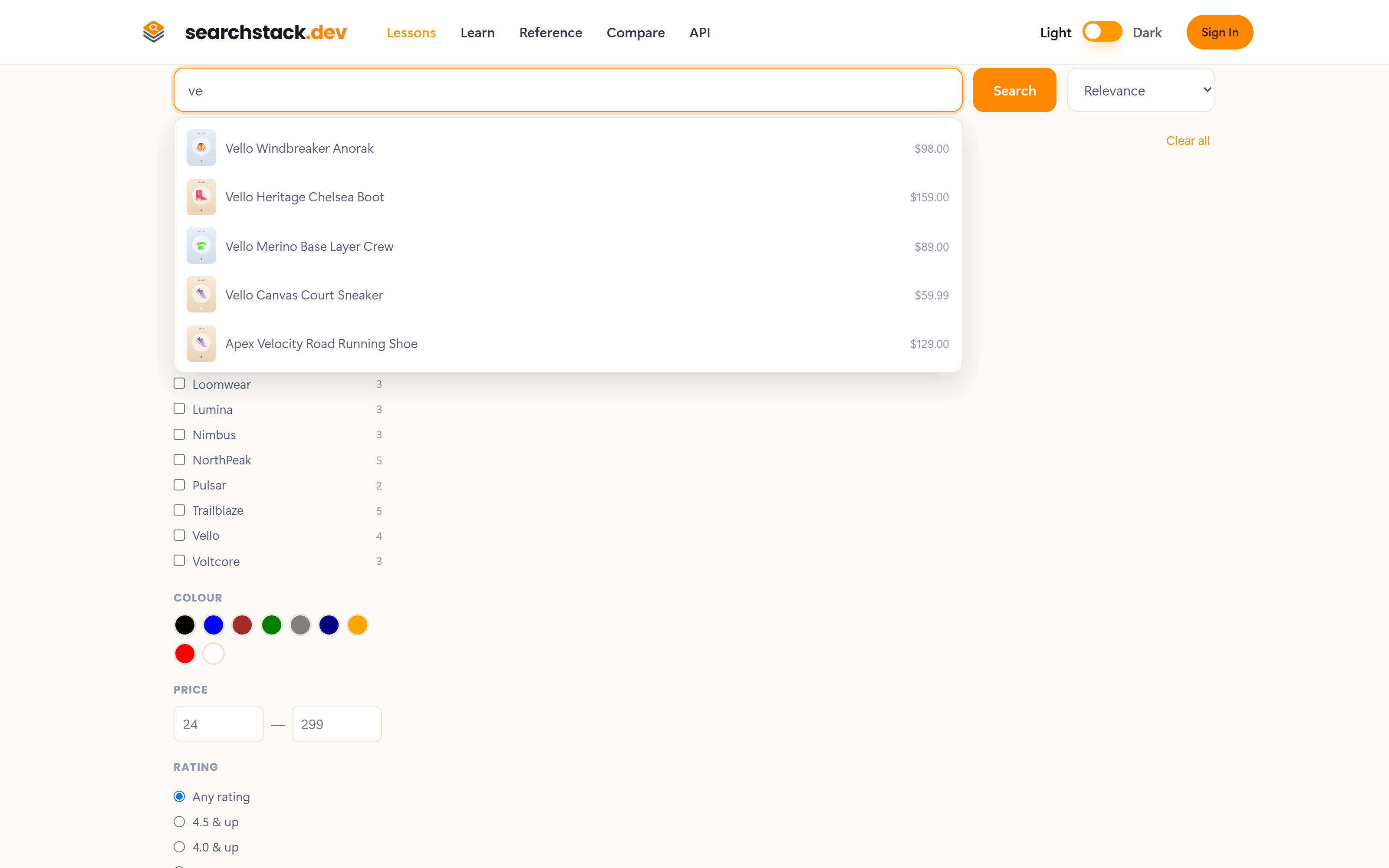Check the Pulsar brand checkbox
Viewport: 1389px width, 868px height.
coord(179,484)
